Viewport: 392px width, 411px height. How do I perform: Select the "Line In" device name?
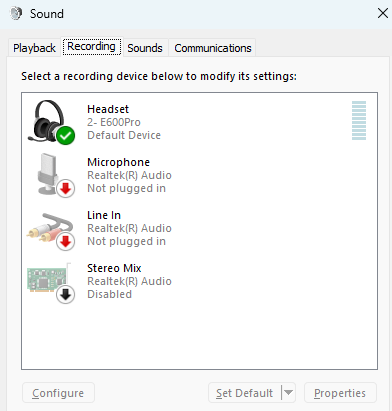pyautogui.click(x=104, y=215)
